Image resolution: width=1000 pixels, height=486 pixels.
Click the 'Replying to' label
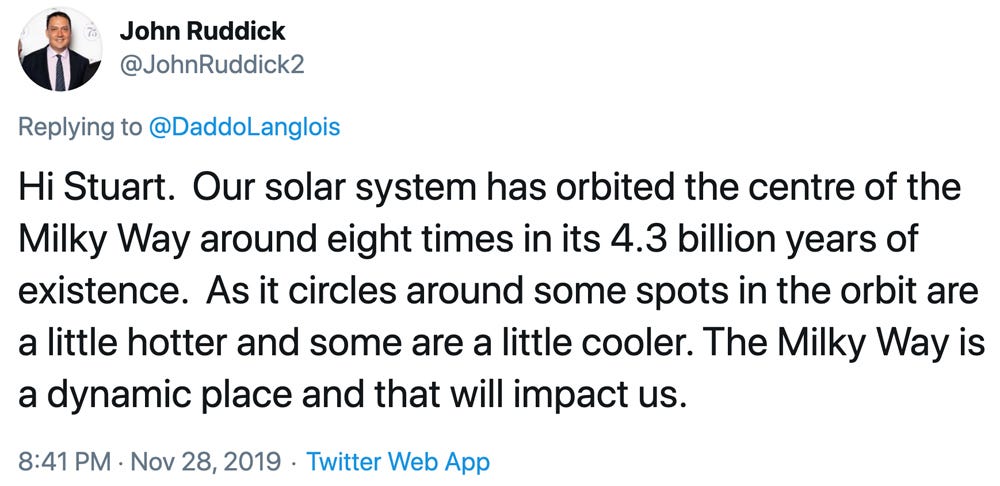(80, 128)
